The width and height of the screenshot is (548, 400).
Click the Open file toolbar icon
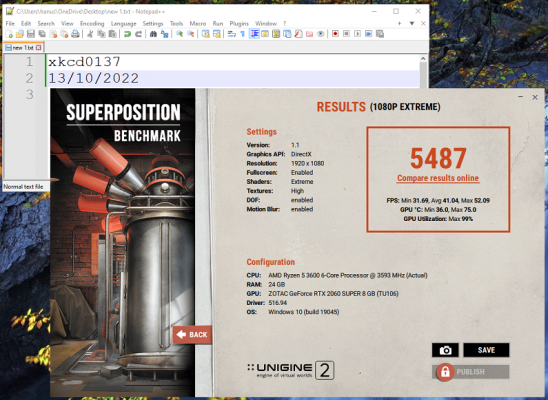coord(20,34)
